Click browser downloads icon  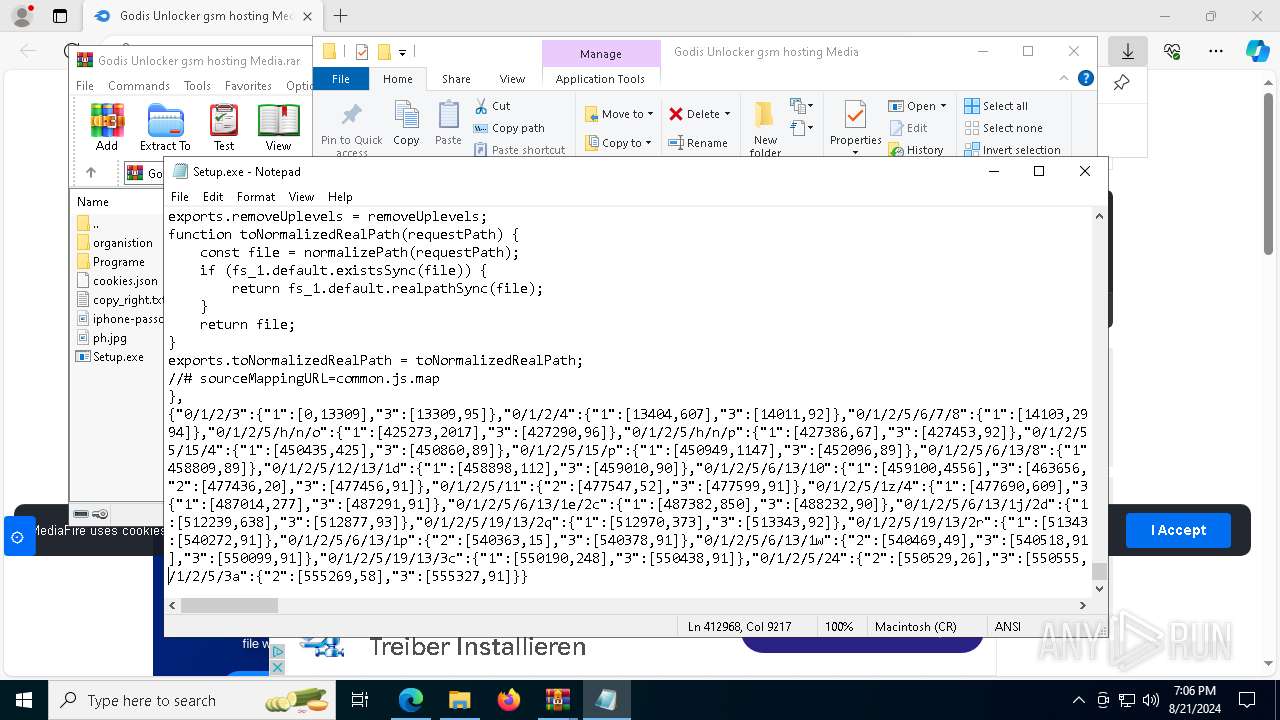1128,51
